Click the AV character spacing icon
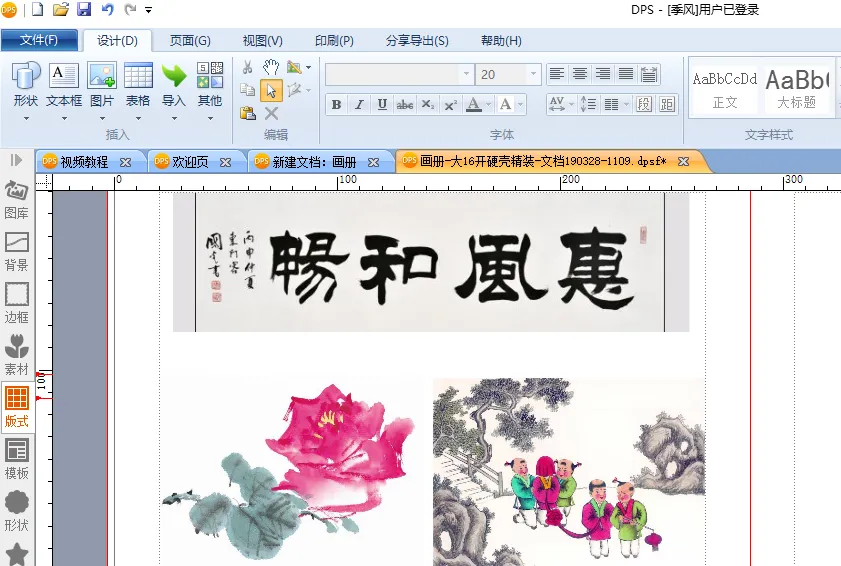Viewport: 841px width, 566px height. 557,104
